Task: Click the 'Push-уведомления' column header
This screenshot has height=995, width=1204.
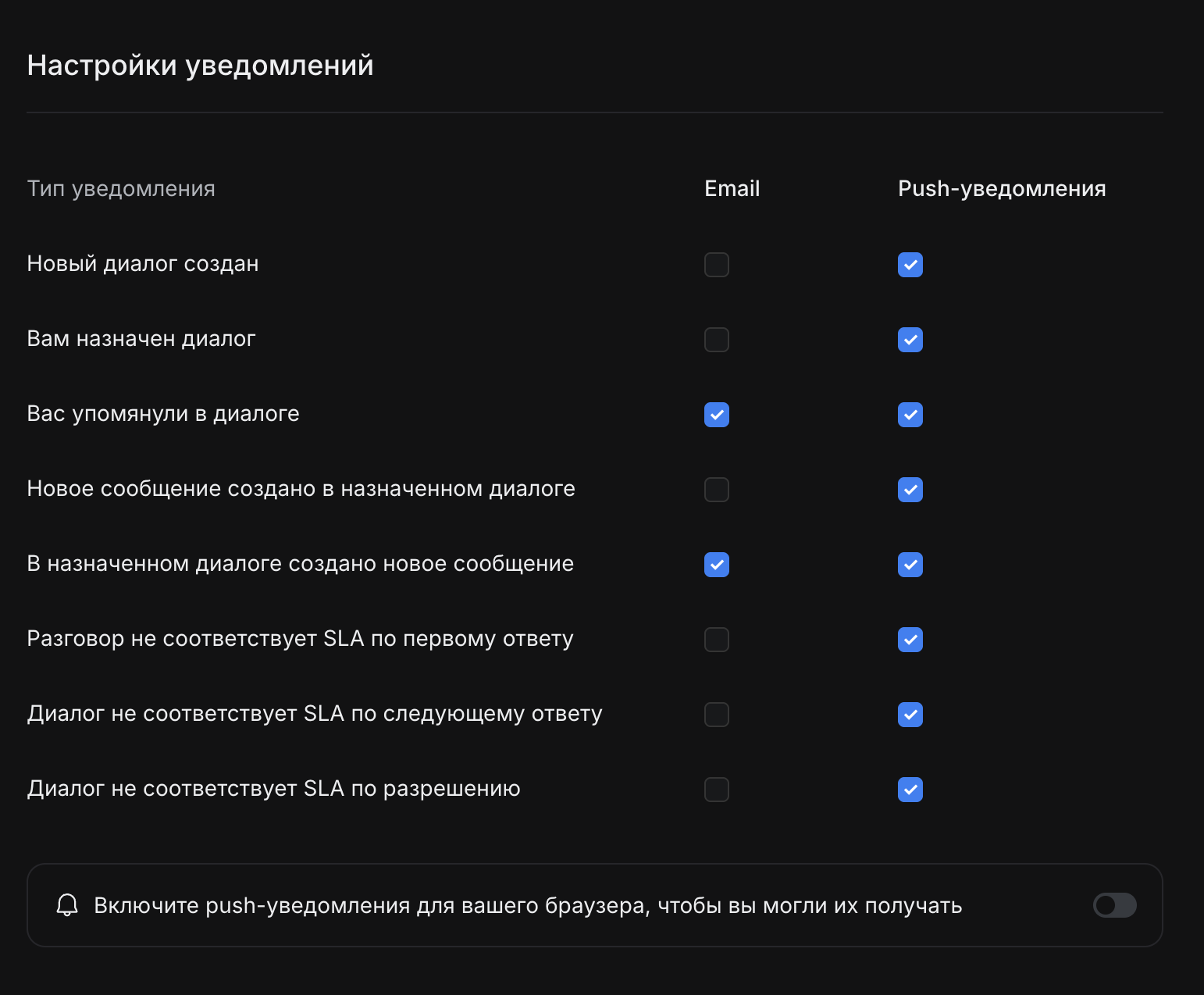Action: (1001, 189)
